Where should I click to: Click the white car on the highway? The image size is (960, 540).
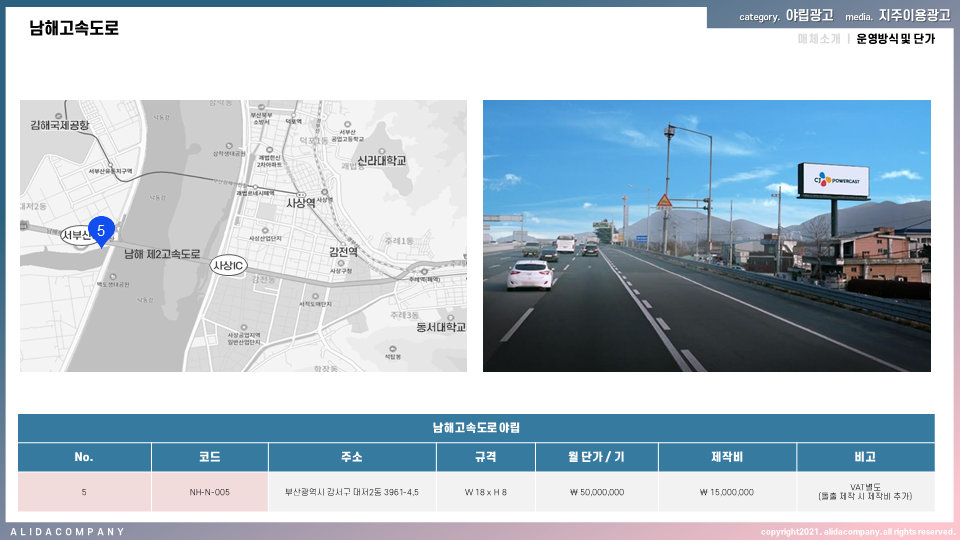[529, 274]
